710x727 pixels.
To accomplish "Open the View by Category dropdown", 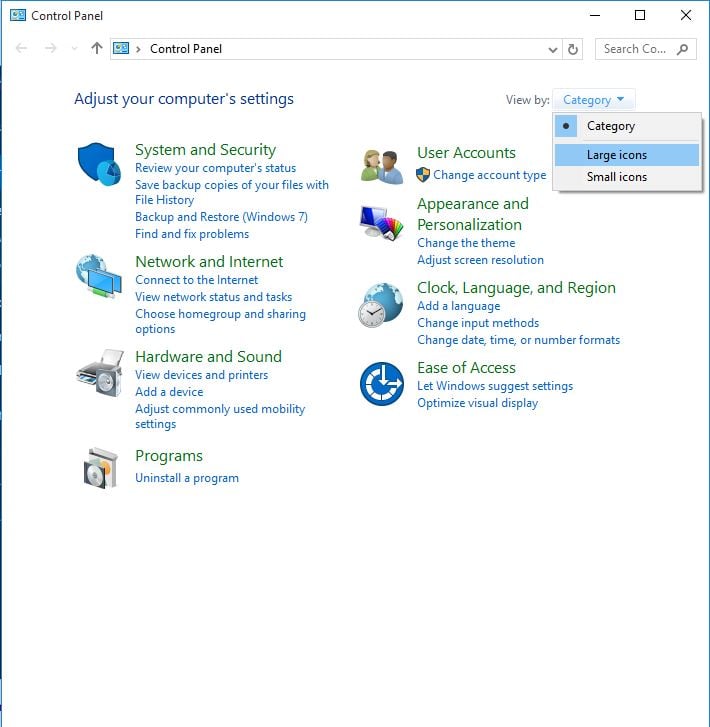I will click(x=594, y=100).
